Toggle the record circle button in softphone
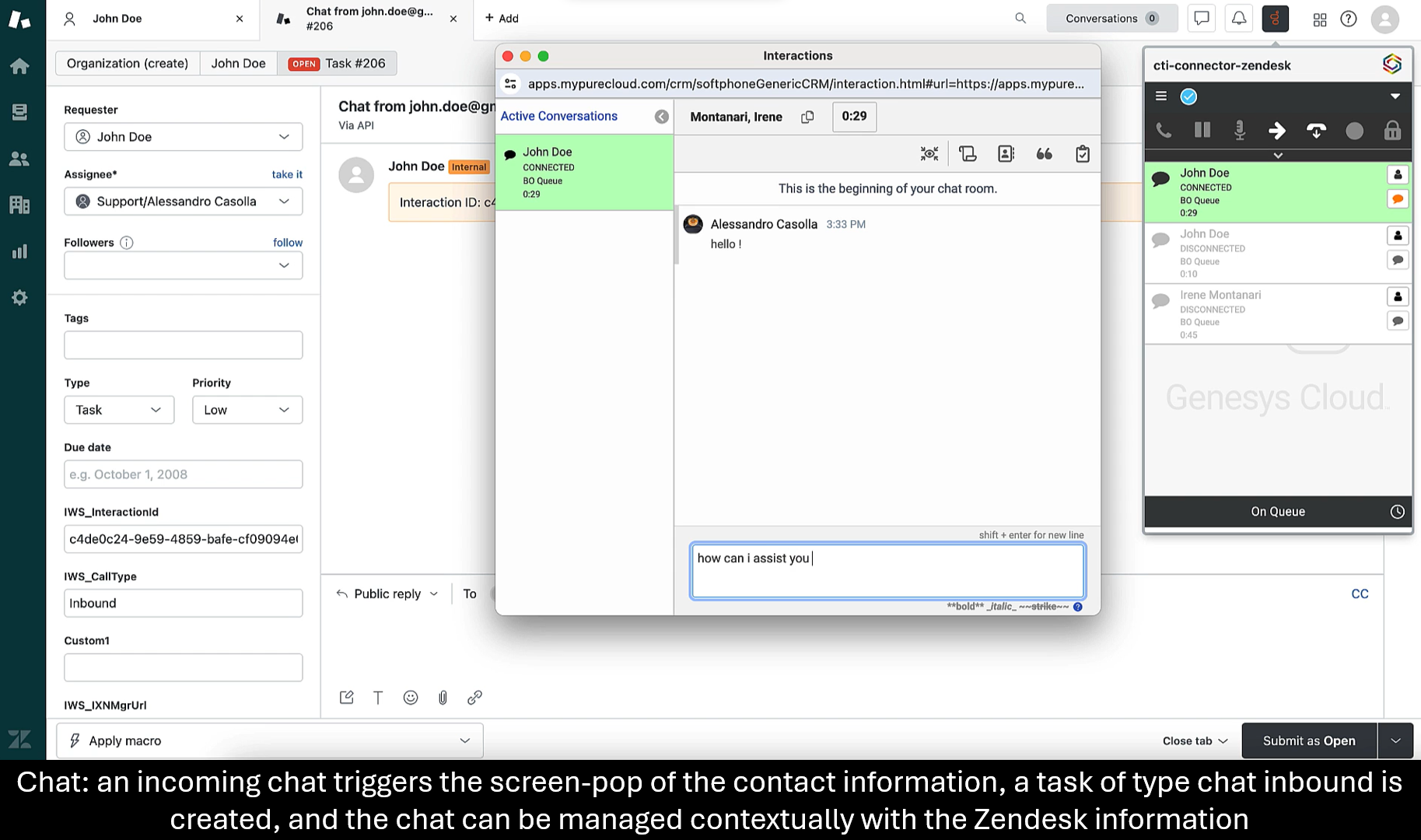This screenshot has height=840, width=1421. tap(1354, 131)
